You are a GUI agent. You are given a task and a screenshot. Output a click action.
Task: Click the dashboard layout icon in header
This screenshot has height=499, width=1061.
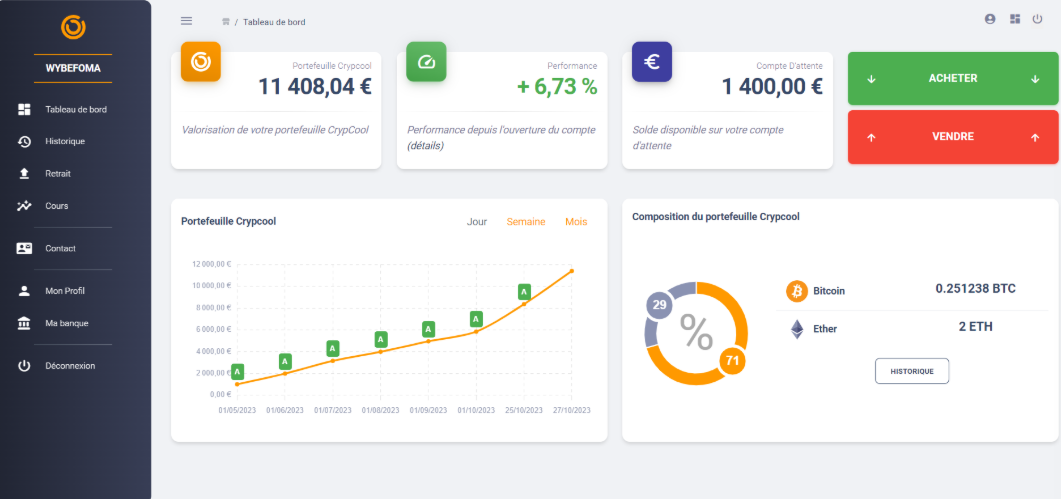click(1015, 19)
